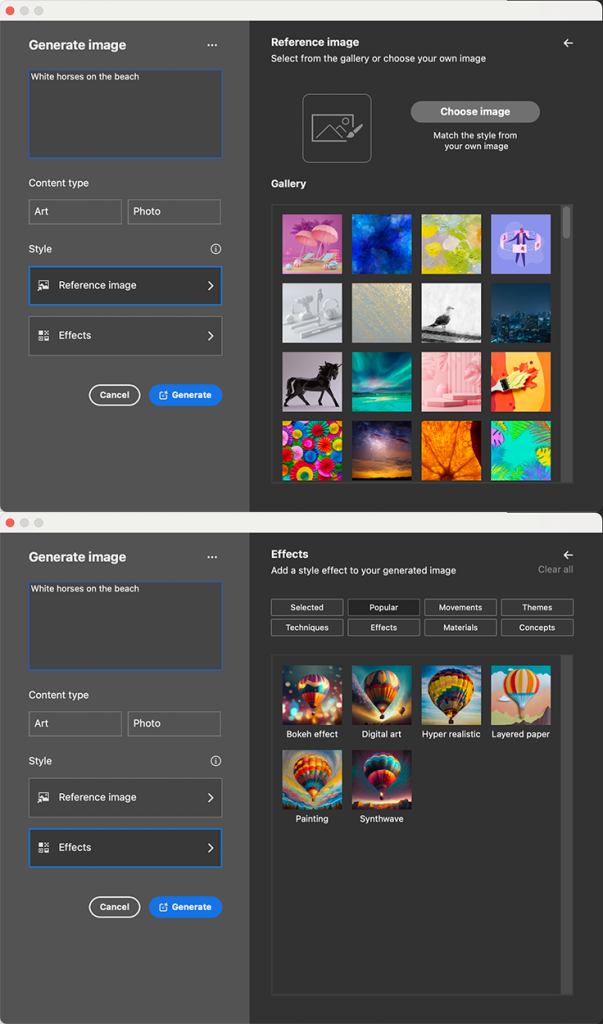
Task: Open the more options ellipsis in the Gallery dialog
Action: point(212,45)
